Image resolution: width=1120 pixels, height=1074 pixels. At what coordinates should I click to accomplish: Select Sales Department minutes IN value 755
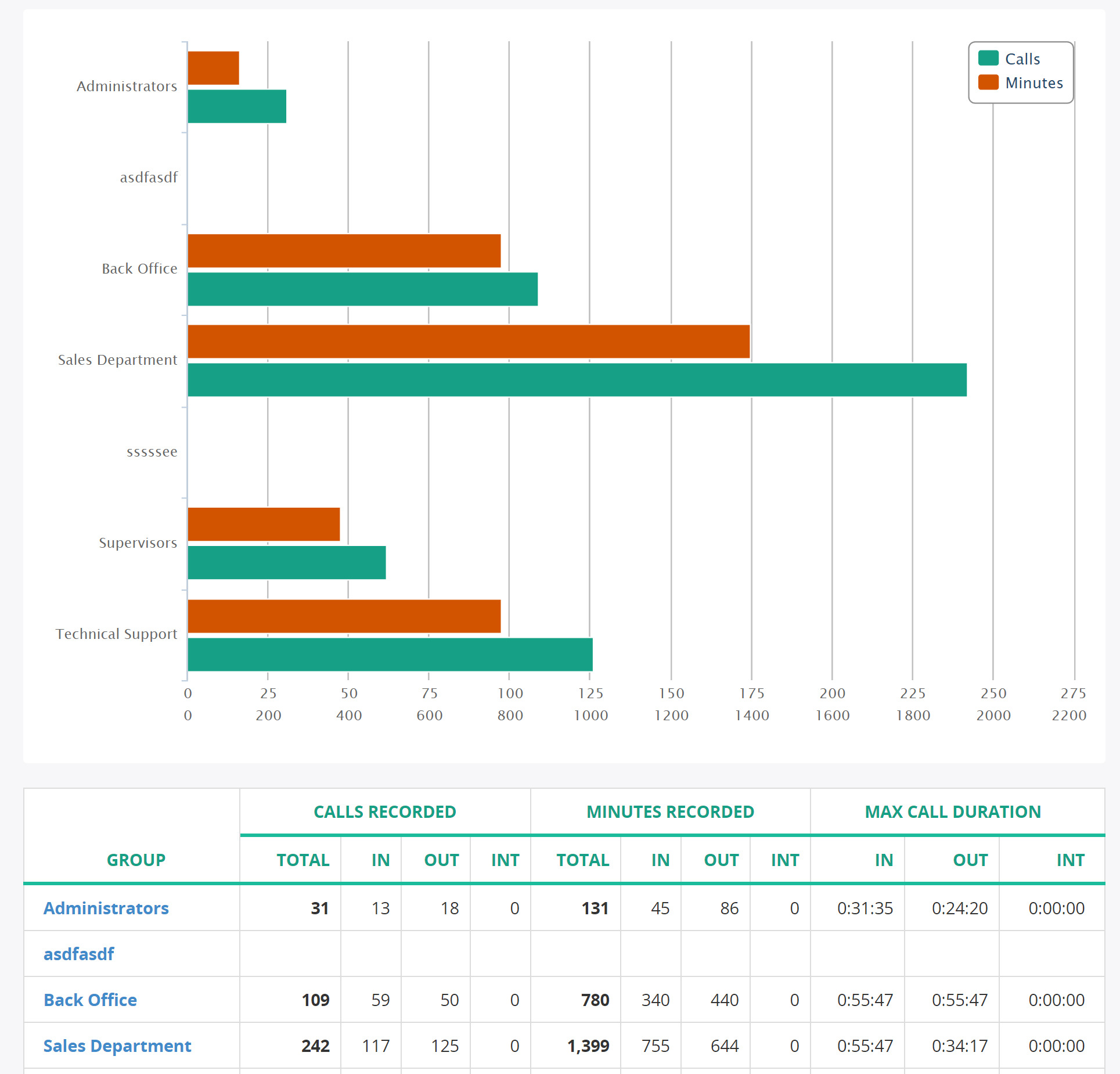(x=656, y=1046)
